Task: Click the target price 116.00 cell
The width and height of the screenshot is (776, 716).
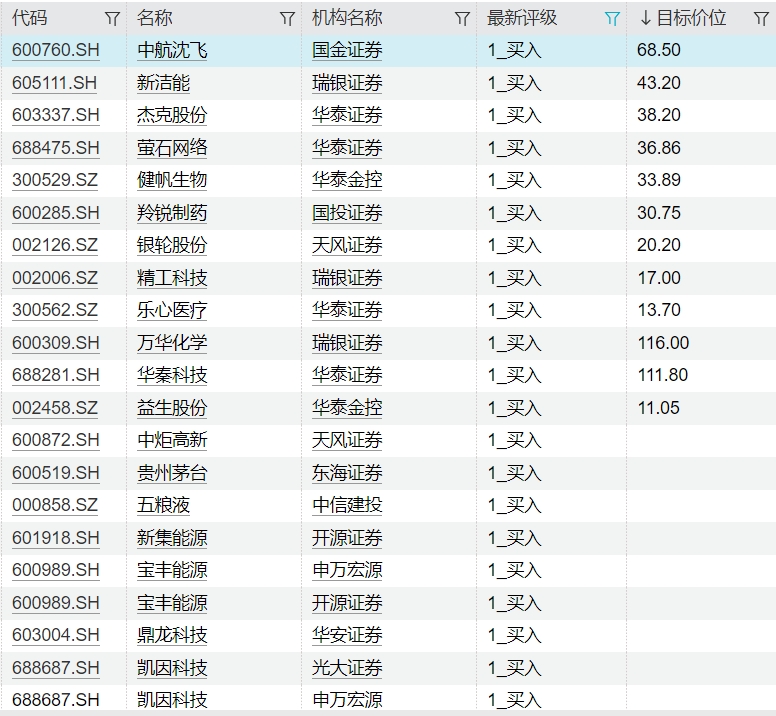Action: [x=663, y=343]
